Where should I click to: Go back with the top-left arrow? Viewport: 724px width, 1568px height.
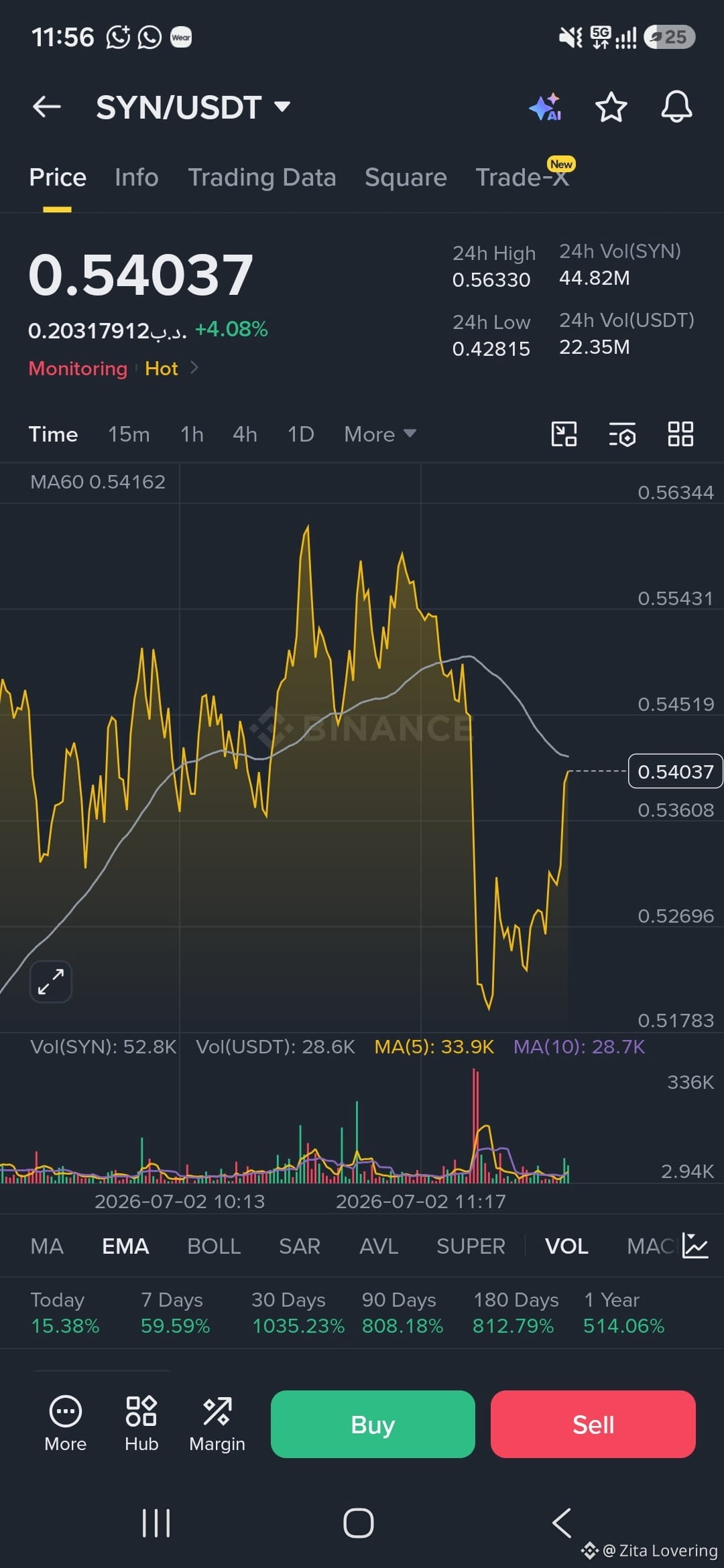point(47,107)
